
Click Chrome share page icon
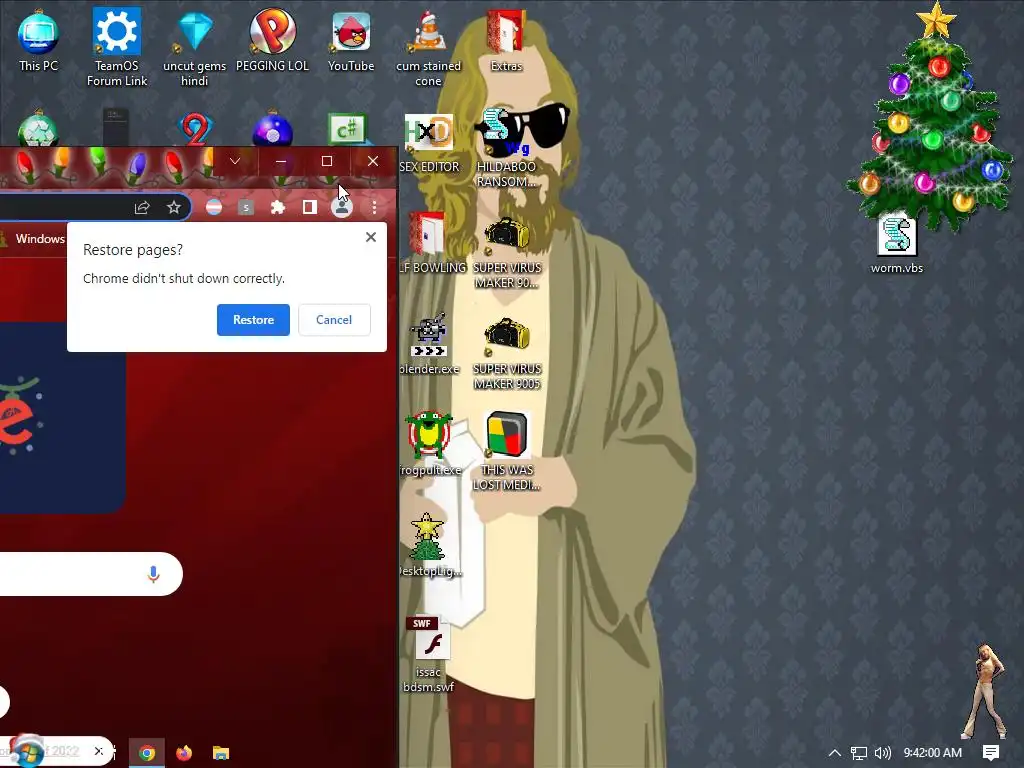pos(142,208)
